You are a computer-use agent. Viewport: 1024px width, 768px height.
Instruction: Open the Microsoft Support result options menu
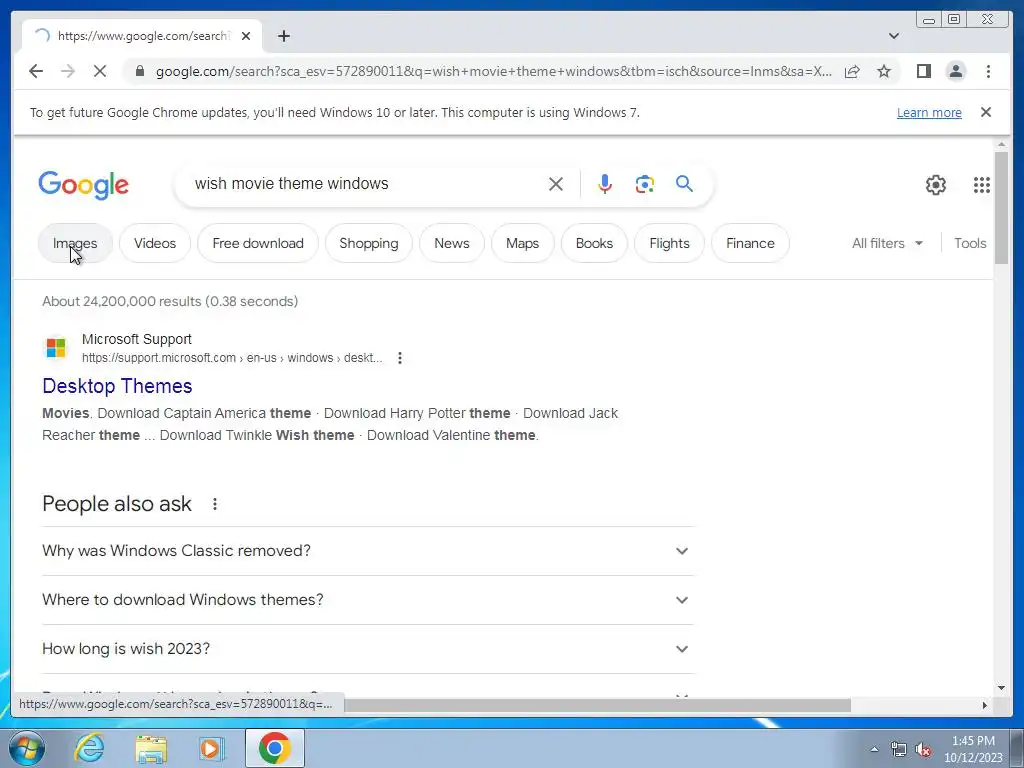click(x=400, y=358)
